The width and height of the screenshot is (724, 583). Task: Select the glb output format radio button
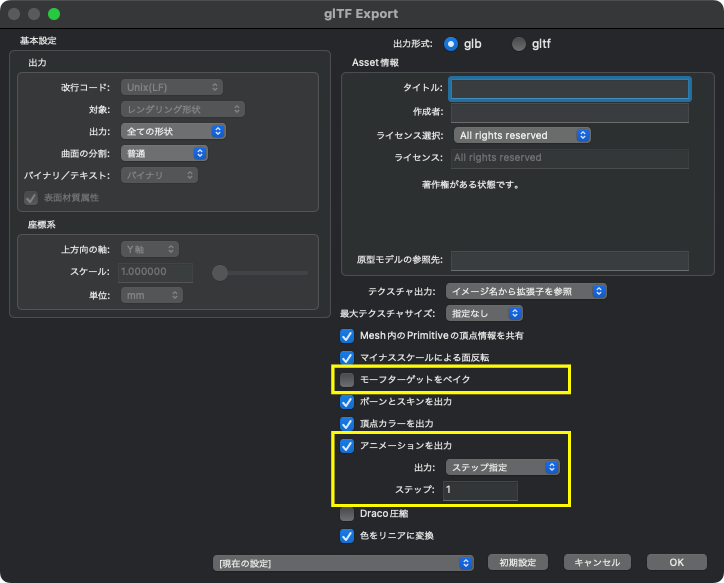pos(451,44)
